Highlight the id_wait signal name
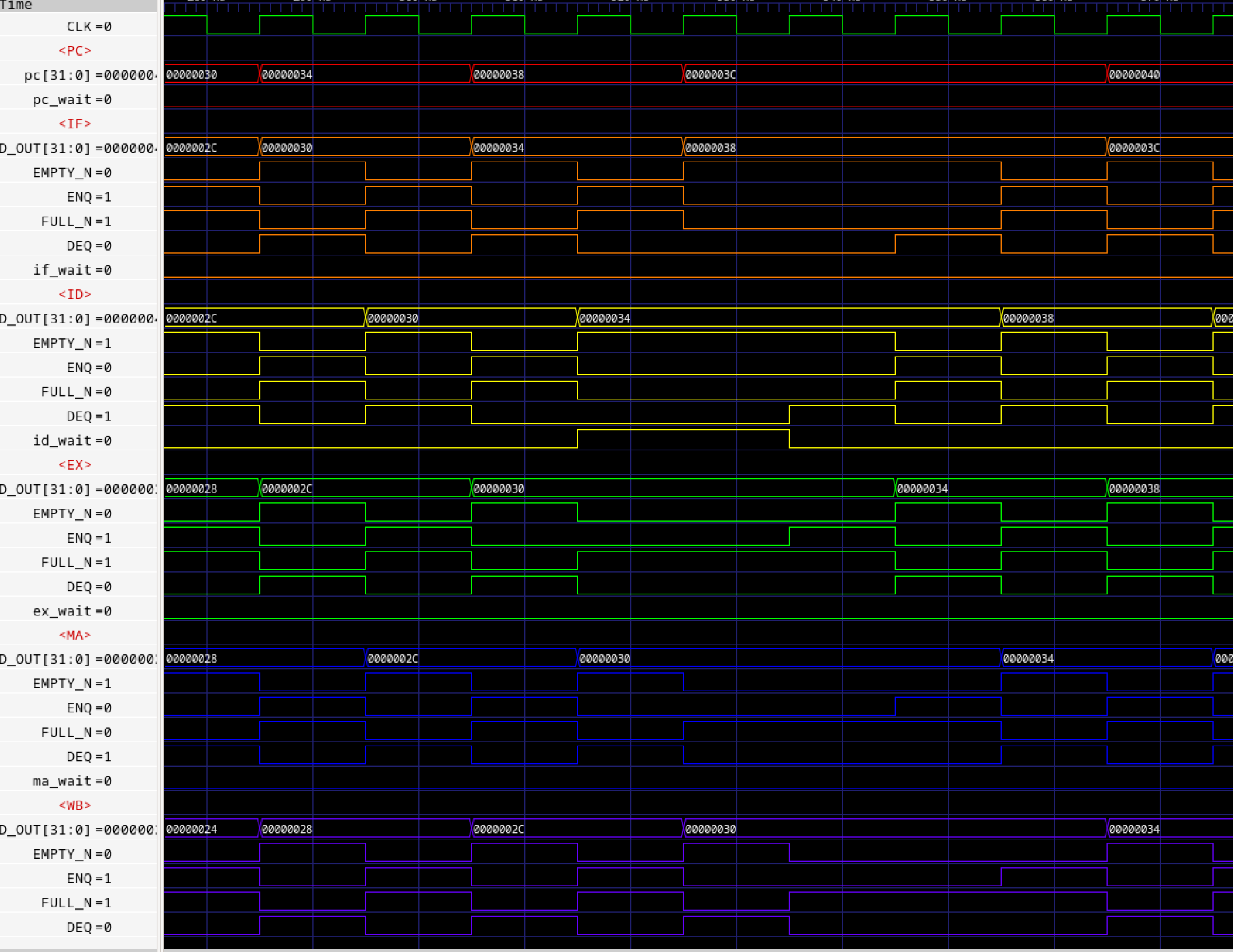Image resolution: width=1233 pixels, height=952 pixels. pyautogui.click(x=62, y=441)
